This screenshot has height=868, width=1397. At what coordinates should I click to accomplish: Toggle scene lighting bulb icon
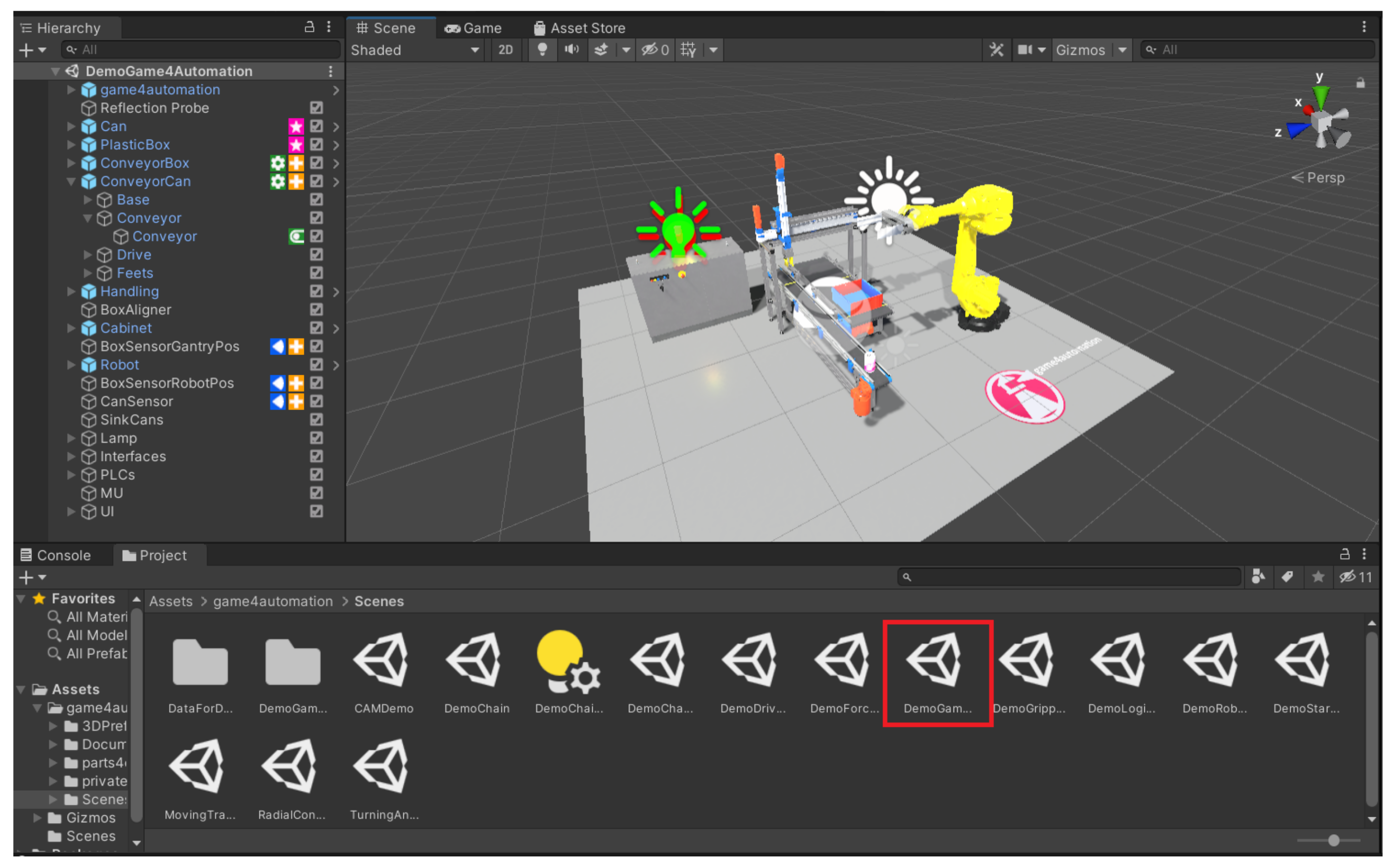pyautogui.click(x=542, y=50)
